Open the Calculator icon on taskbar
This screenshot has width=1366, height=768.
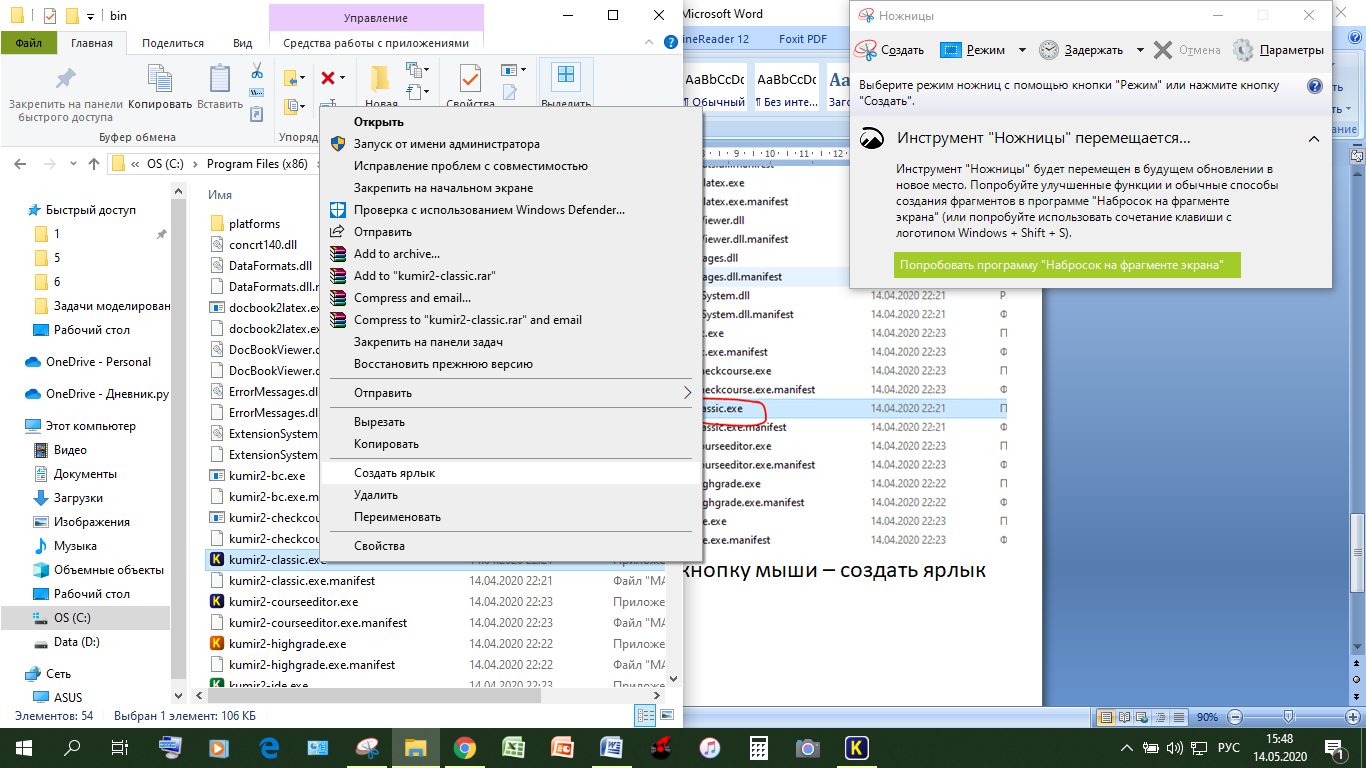point(758,747)
